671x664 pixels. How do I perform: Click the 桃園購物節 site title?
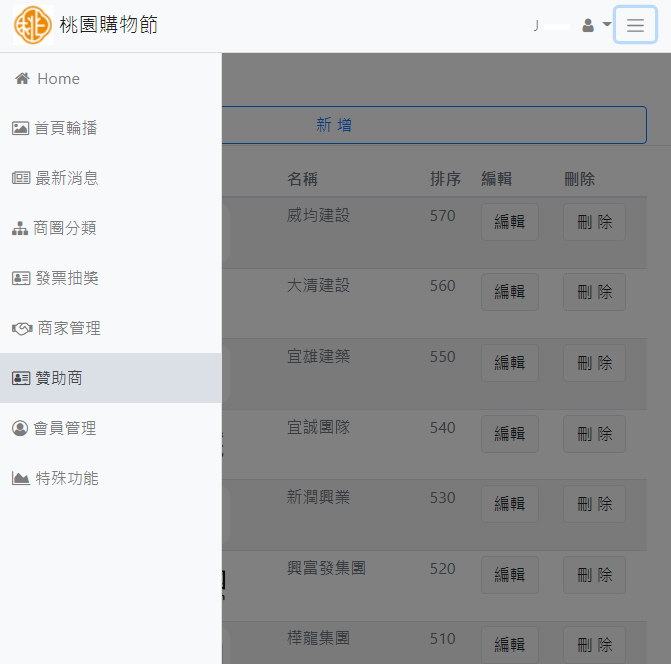[109, 25]
